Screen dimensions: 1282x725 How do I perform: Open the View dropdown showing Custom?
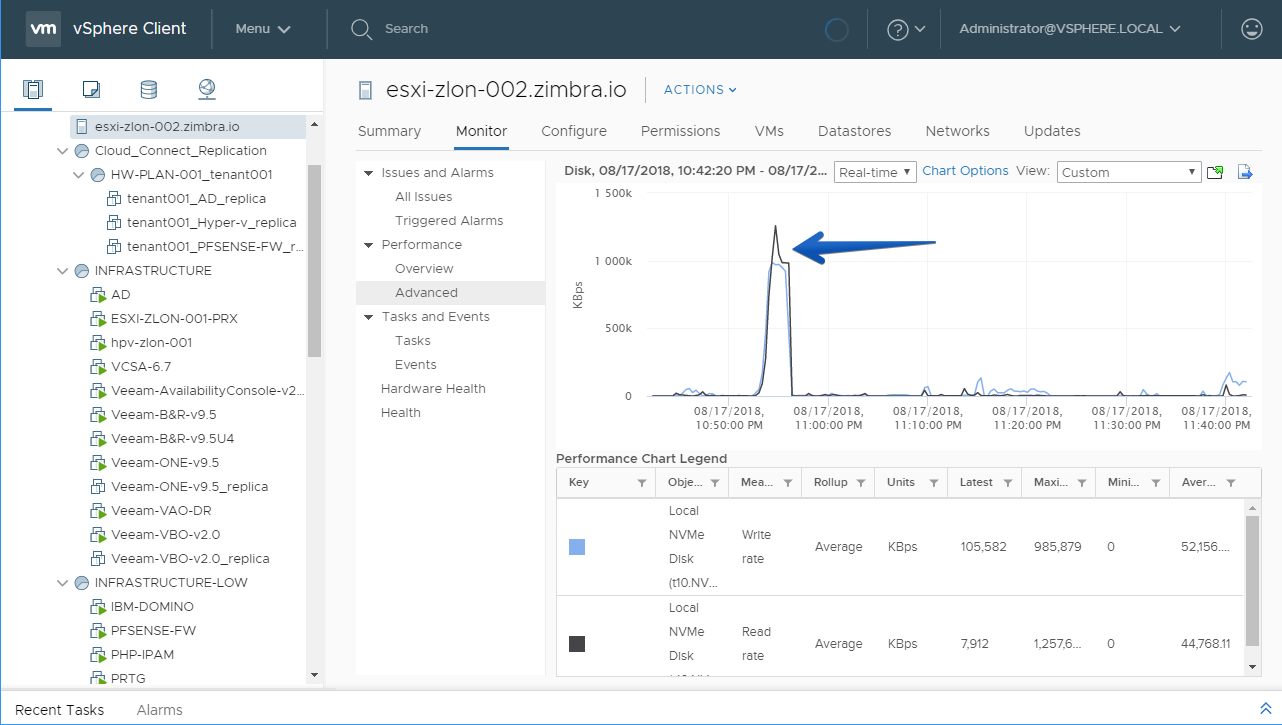click(1128, 172)
